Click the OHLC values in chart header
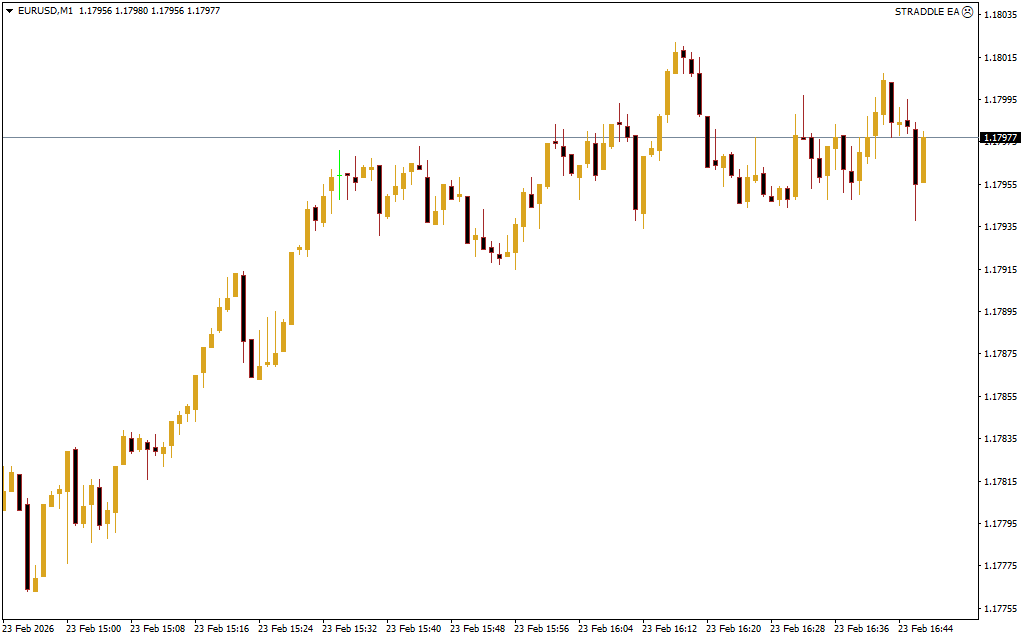 [x=149, y=11]
